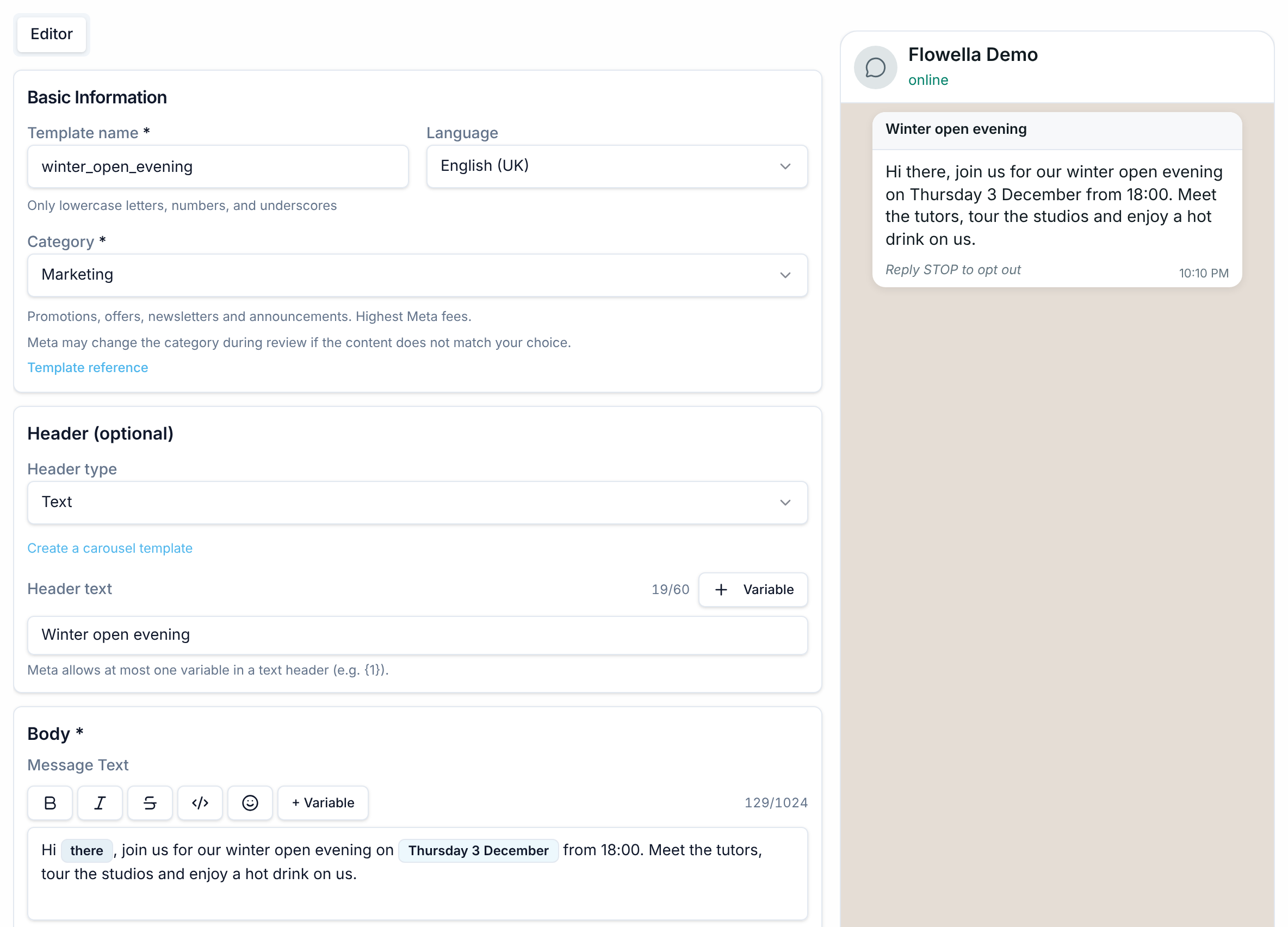Click 'Reply STOP to opt out' footer text
The height and width of the screenshot is (927, 1288).
pyautogui.click(x=953, y=270)
